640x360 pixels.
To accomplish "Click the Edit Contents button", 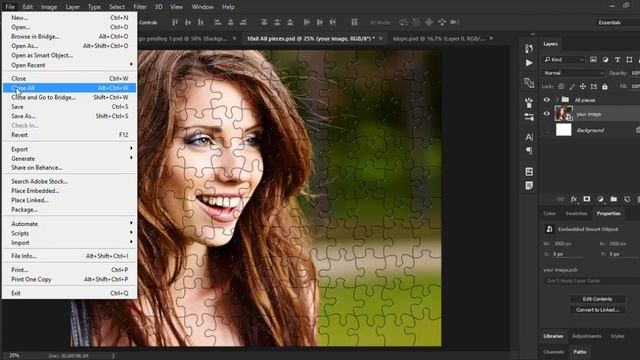I will point(597,299).
